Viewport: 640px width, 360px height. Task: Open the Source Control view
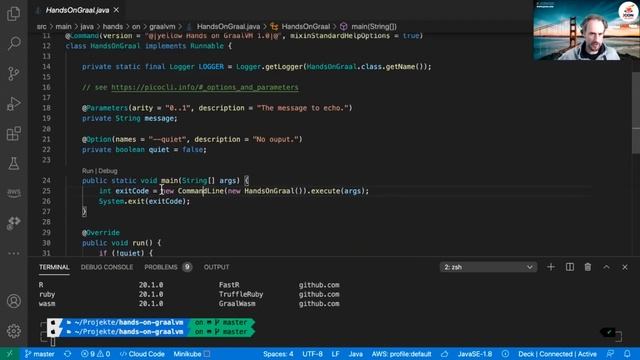[13, 73]
